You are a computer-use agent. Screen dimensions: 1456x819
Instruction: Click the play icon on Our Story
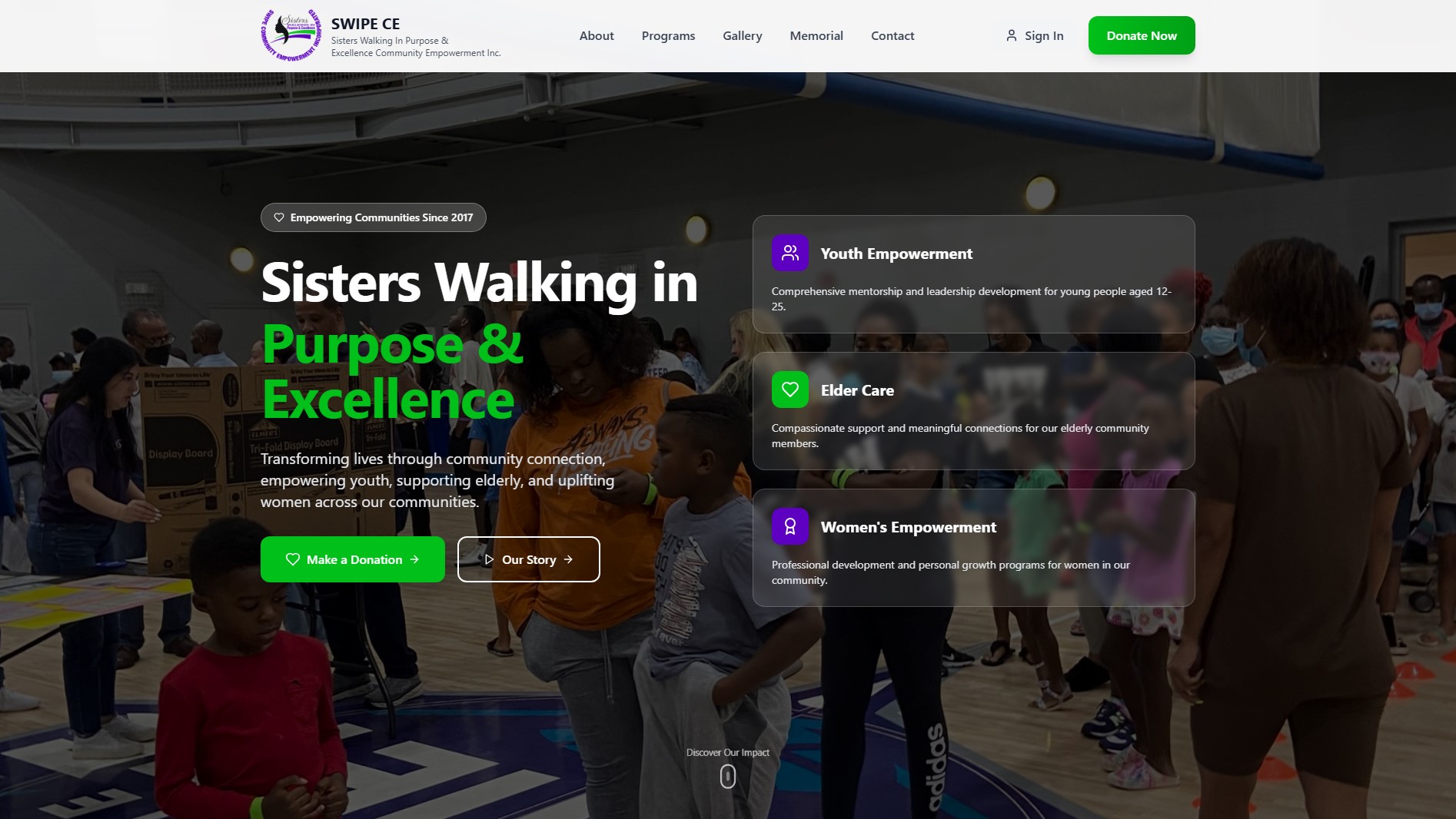(x=489, y=559)
